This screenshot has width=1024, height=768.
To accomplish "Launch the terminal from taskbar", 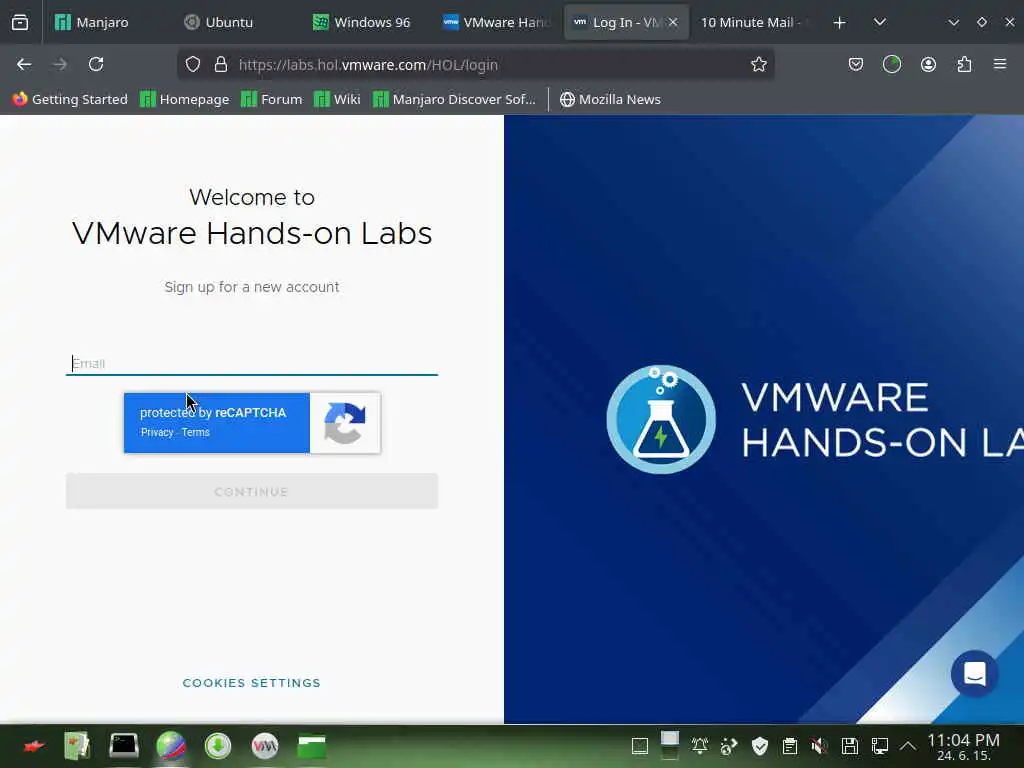I will [123, 746].
